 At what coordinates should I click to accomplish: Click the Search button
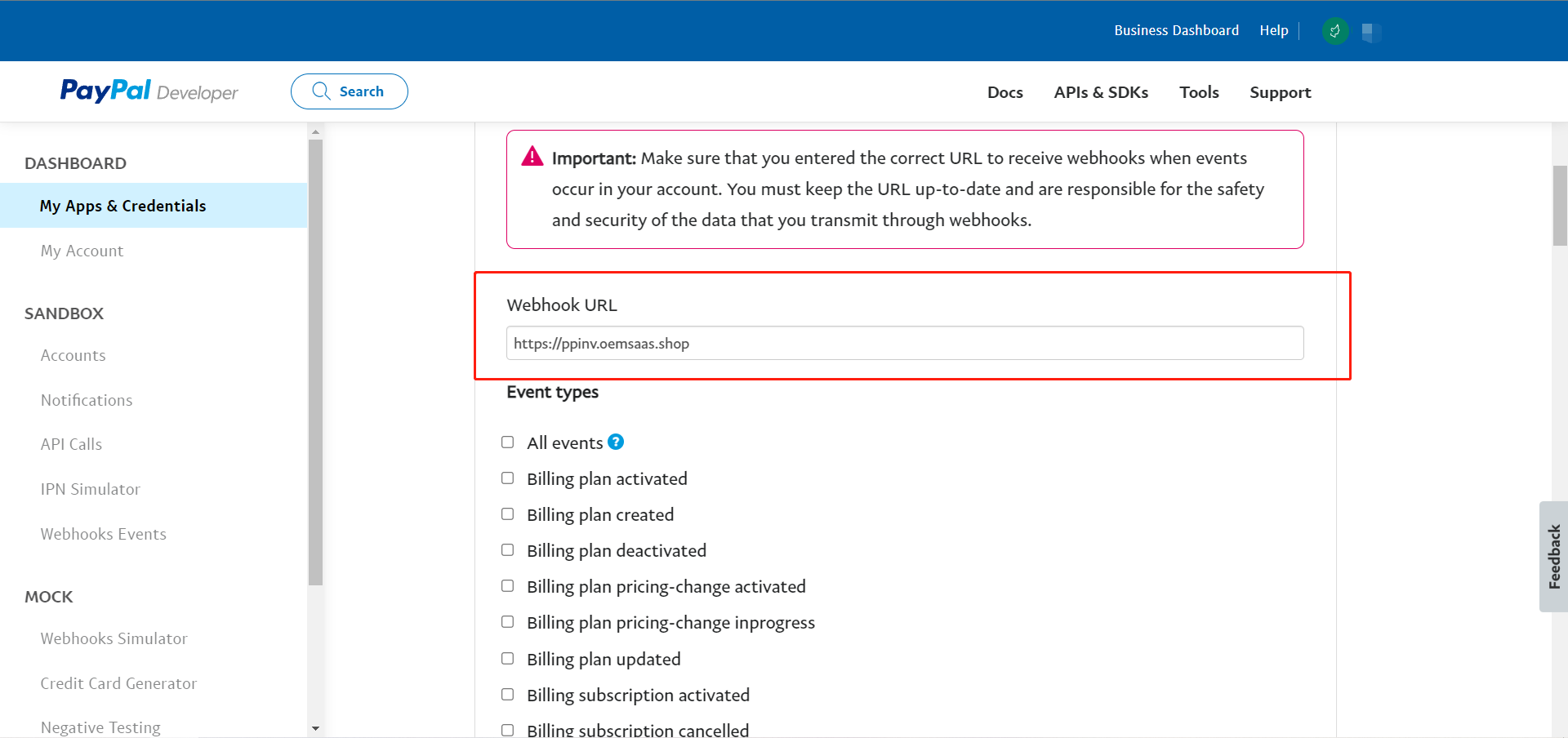pos(350,91)
